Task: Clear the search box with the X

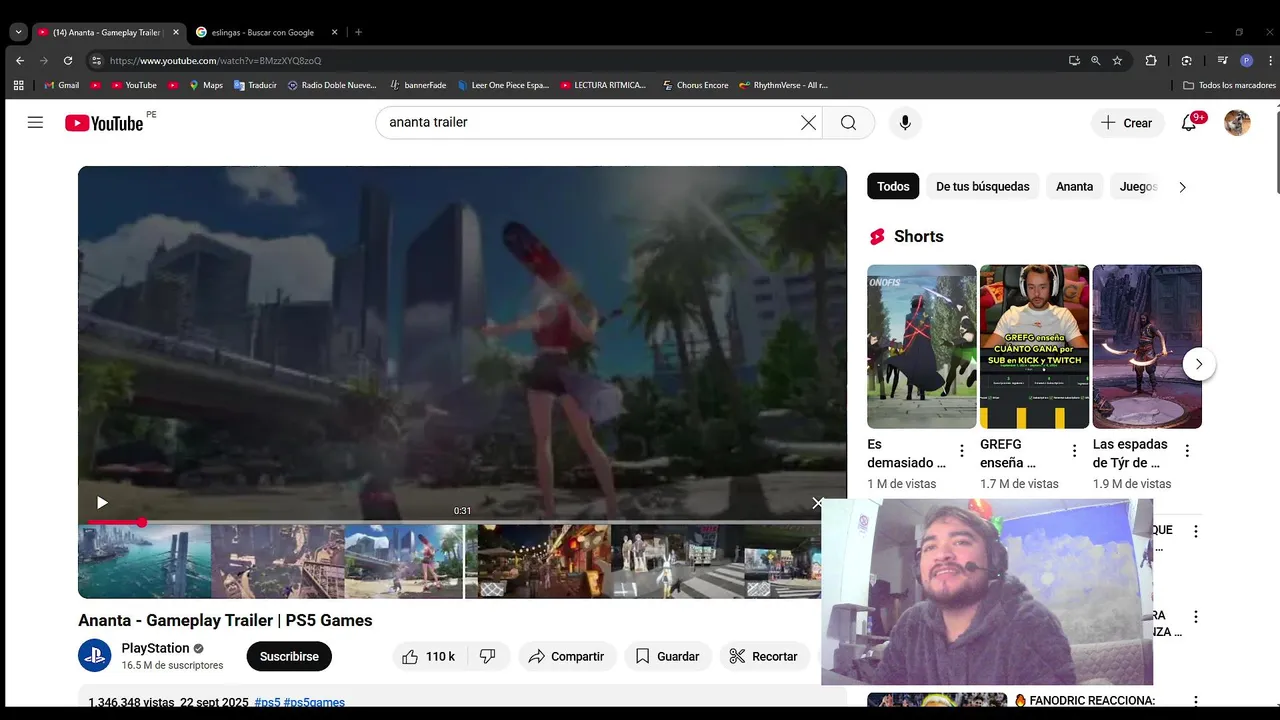Action: click(x=808, y=123)
